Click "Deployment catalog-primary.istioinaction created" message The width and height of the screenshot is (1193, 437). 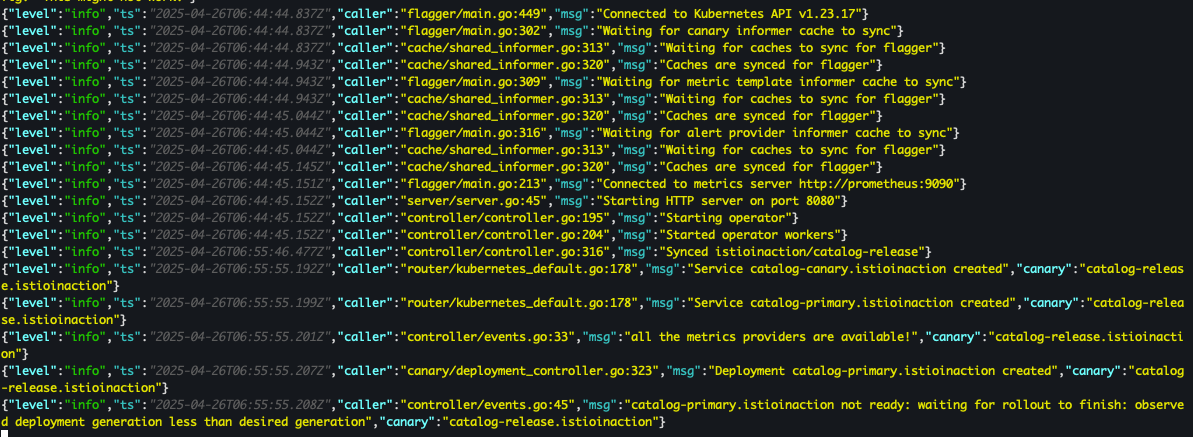click(883, 371)
